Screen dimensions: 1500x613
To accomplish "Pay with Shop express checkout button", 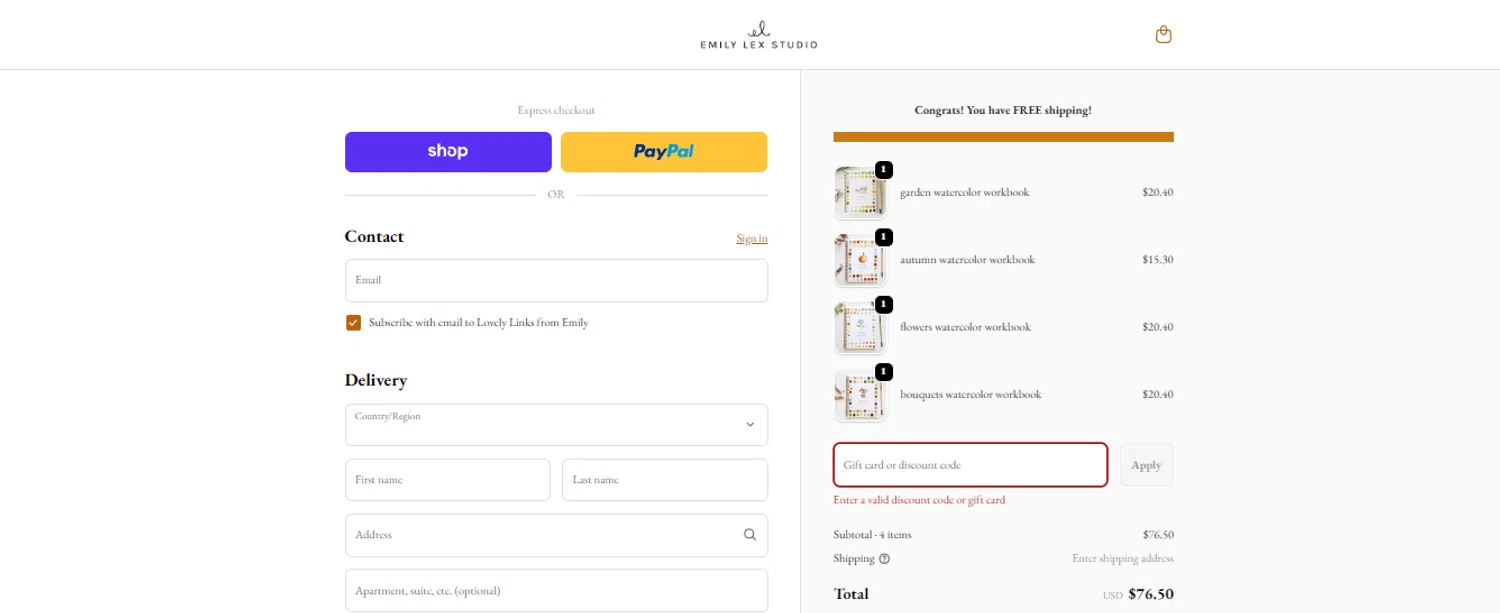I will click(448, 152).
